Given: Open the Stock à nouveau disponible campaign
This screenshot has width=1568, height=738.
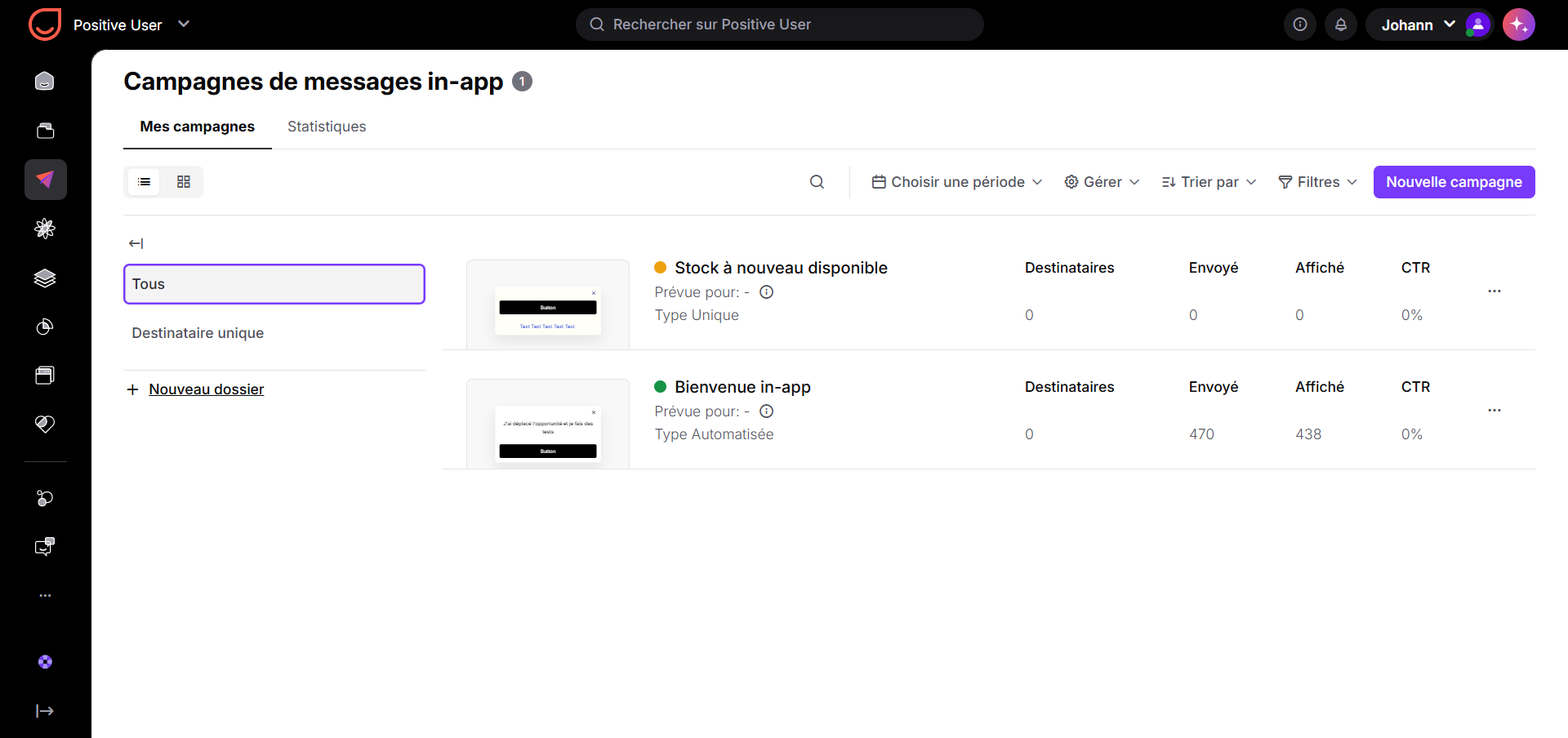Looking at the screenshot, I should [x=781, y=268].
